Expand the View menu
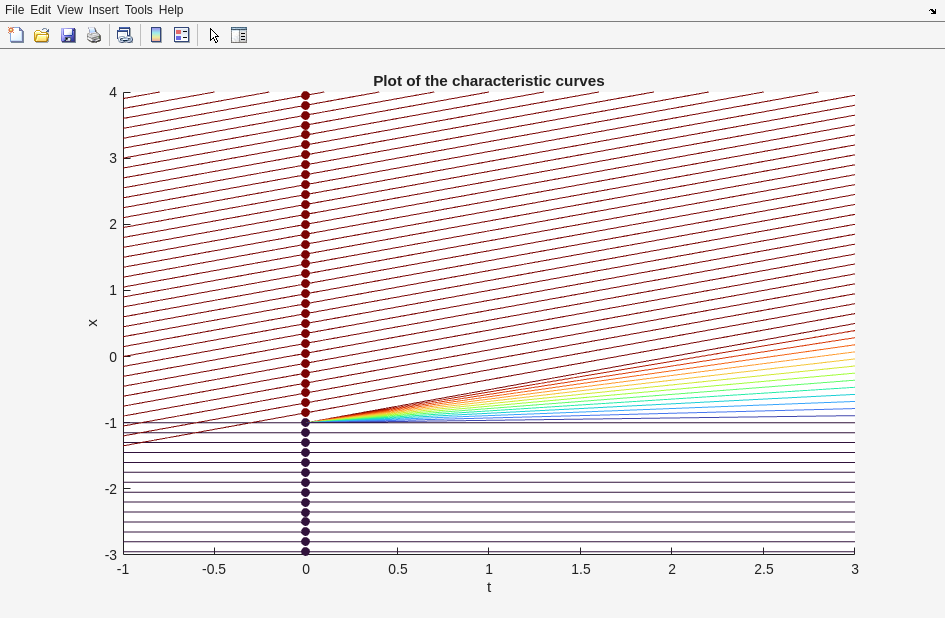Viewport: 945px width, 618px height. pos(69,10)
